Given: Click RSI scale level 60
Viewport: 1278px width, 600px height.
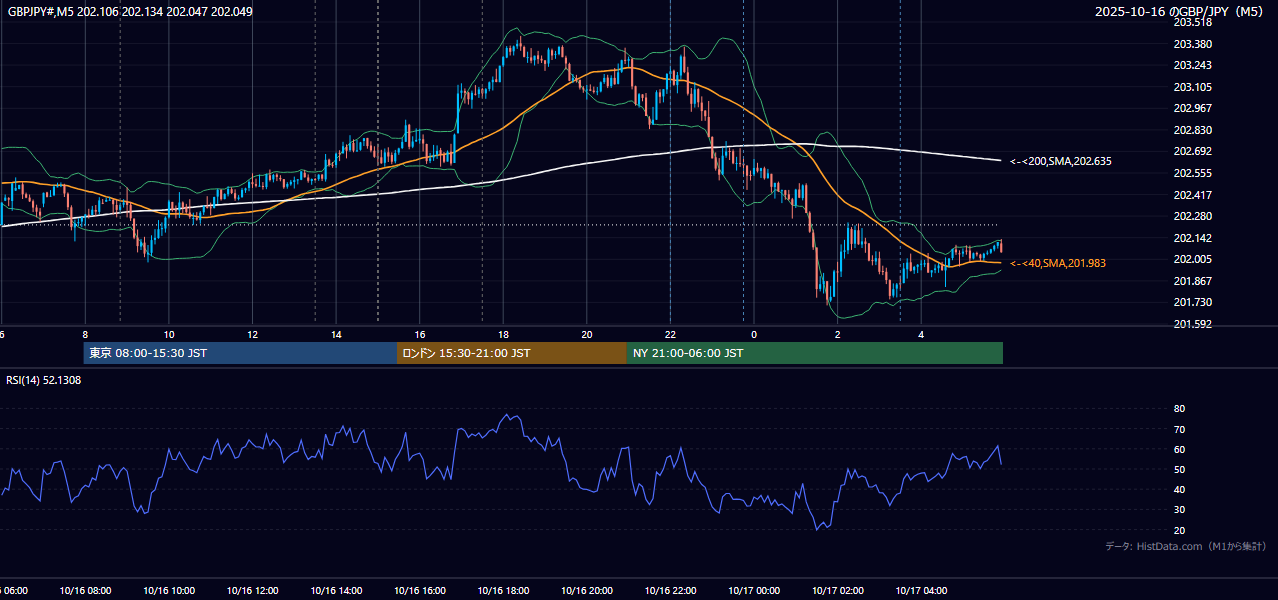Looking at the screenshot, I should coord(1179,449).
